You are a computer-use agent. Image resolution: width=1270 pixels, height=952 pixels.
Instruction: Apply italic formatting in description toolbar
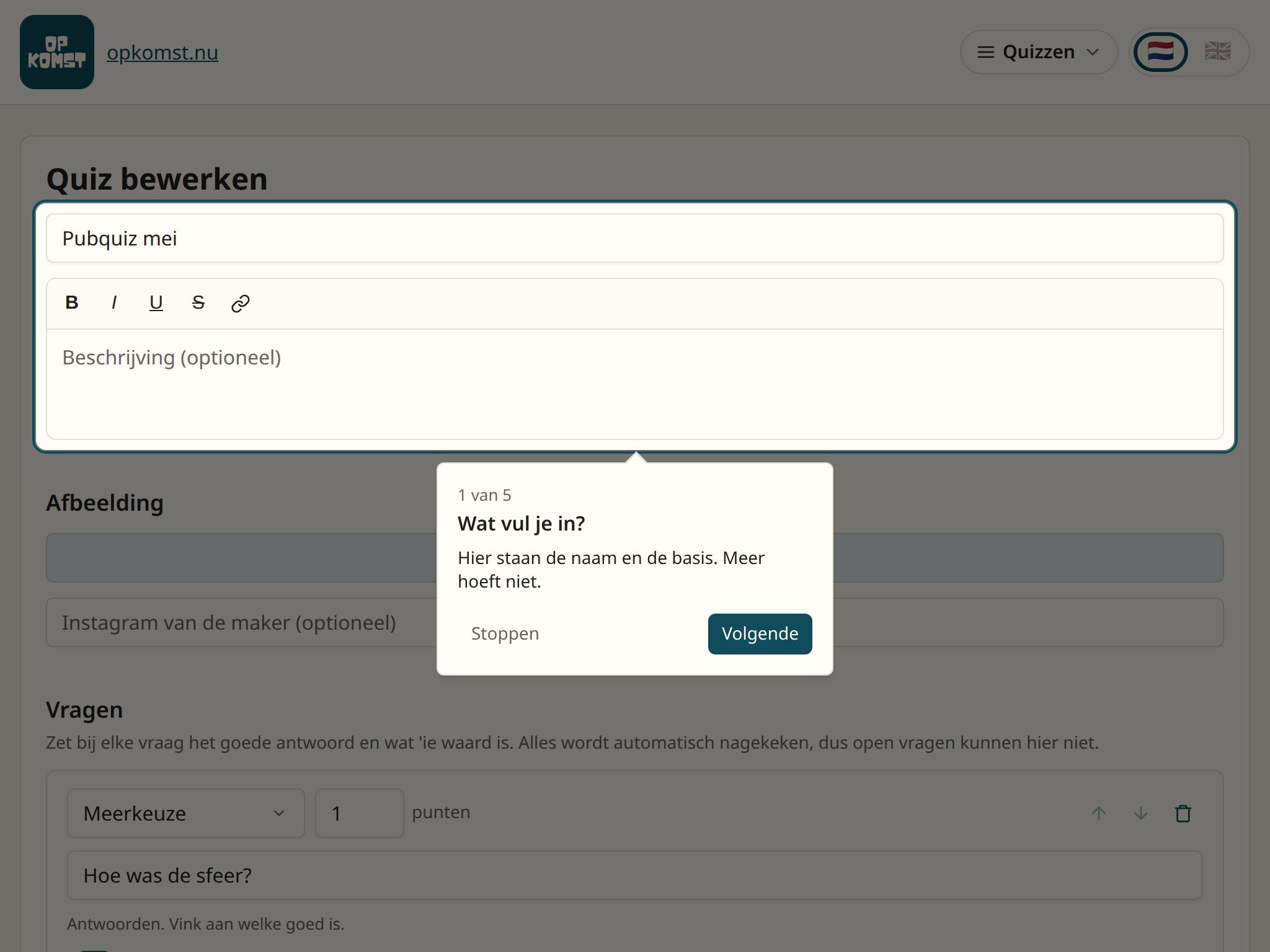114,303
